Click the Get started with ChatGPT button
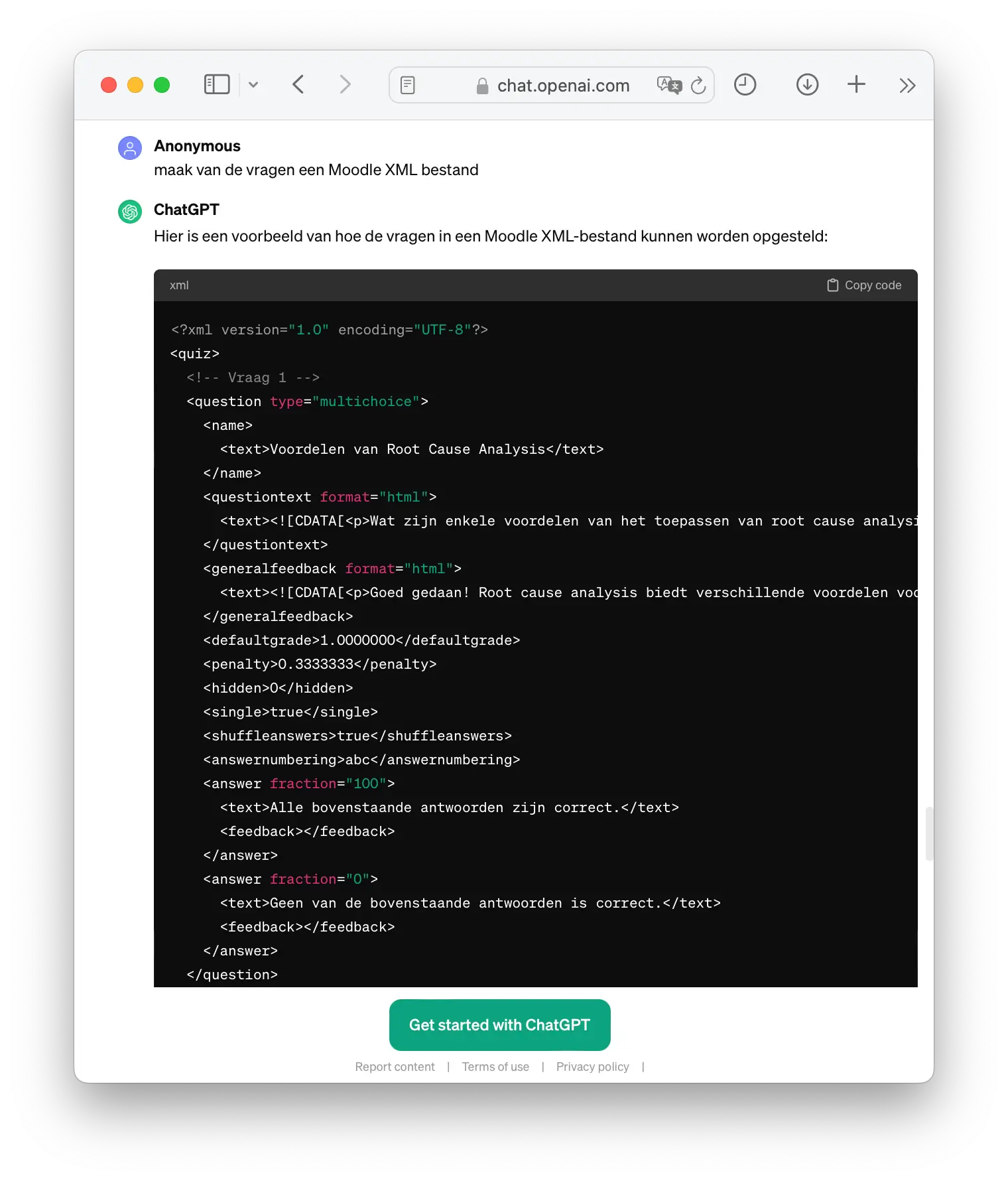The height and width of the screenshot is (1181, 1008). click(x=500, y=1025)
